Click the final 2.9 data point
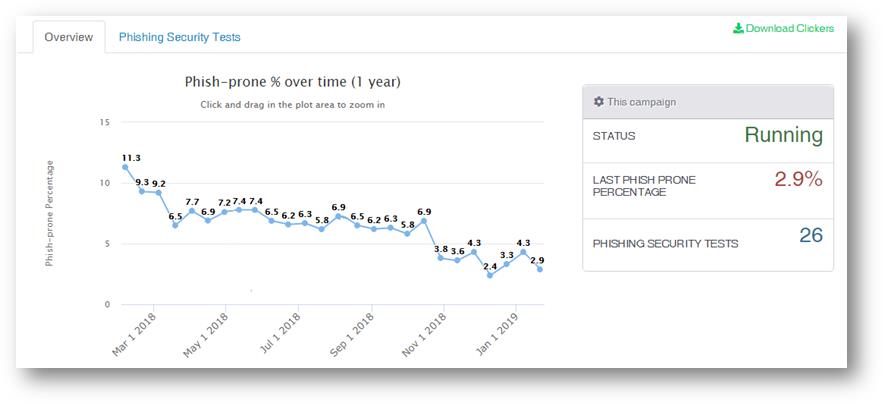Image resolution: width=883 pixels, height=404 pixels. tap(540, 269)
